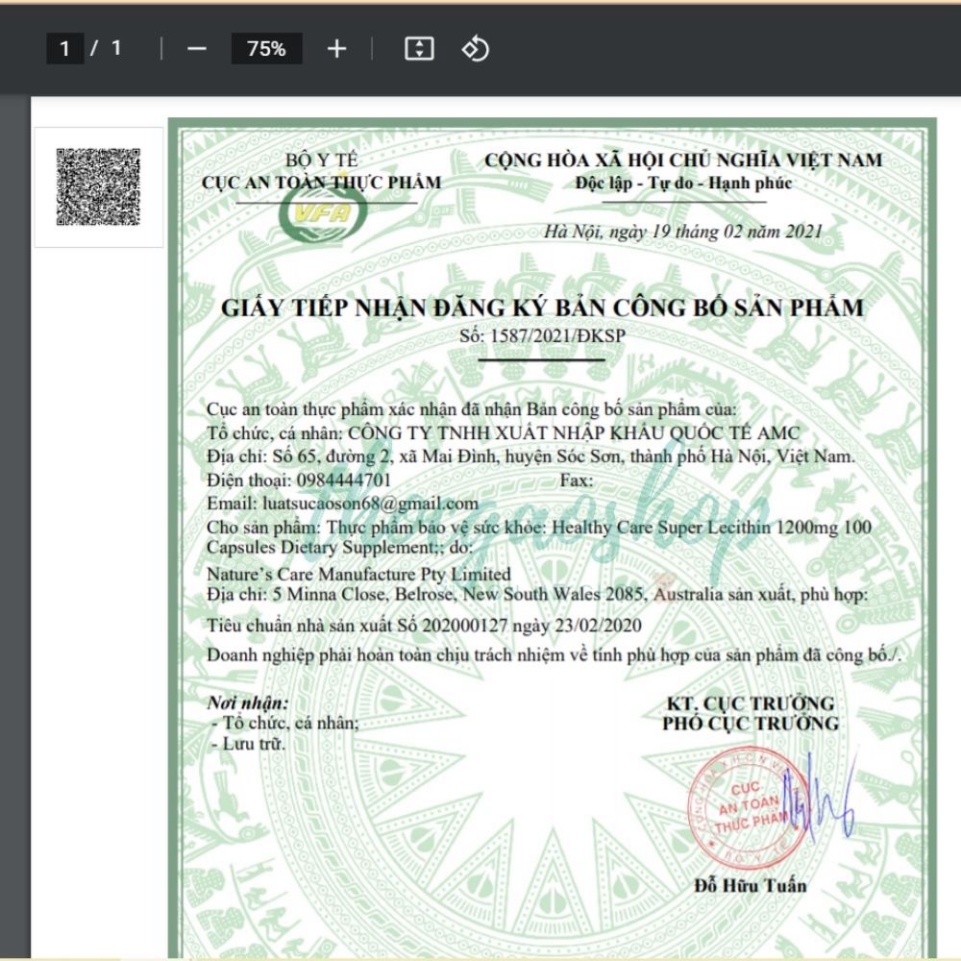Click the 'Fax:' label
The image size is (961, 961).
click(577, 480)
